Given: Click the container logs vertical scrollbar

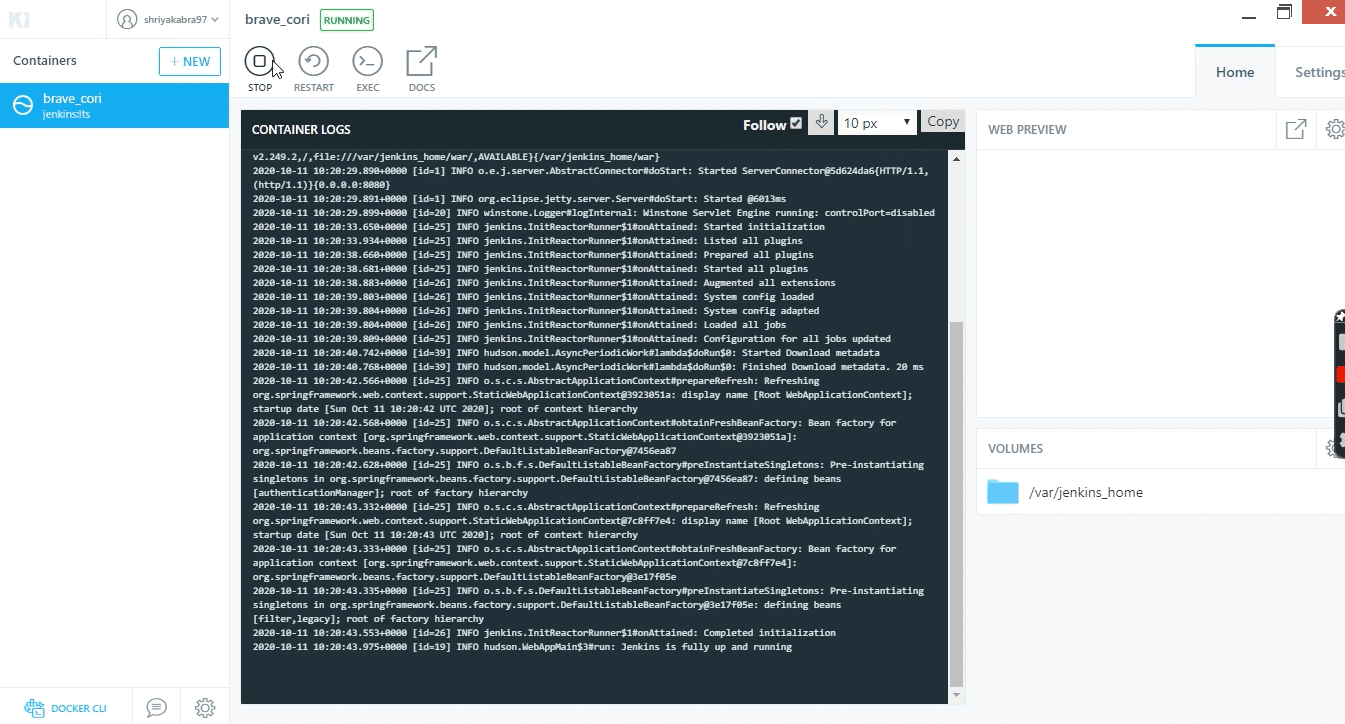Looking at the screenshot, I should point(956,500).
